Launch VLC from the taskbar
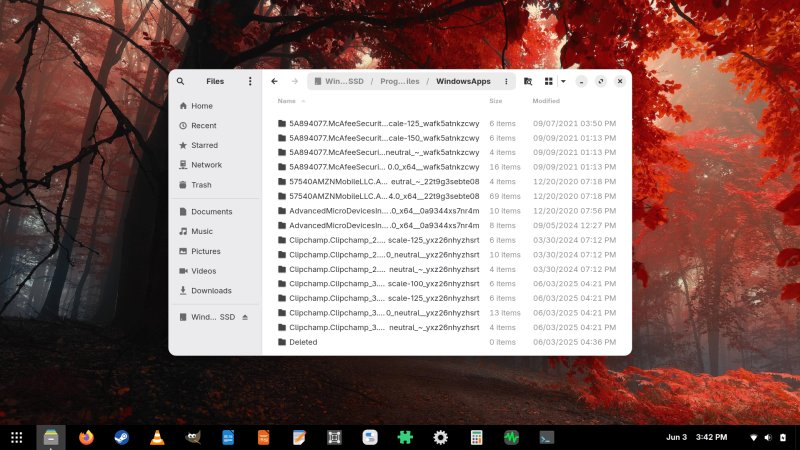 tap(157, 437)
